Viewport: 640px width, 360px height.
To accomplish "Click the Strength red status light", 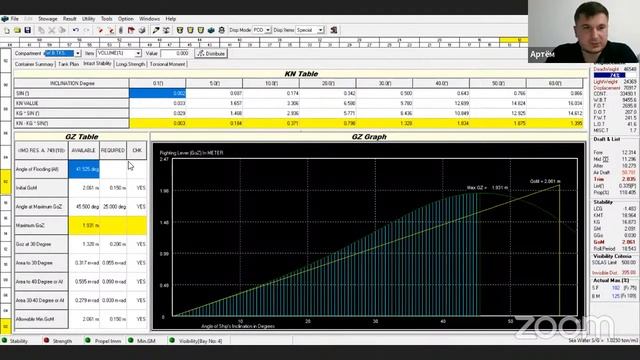I will 47,340.
